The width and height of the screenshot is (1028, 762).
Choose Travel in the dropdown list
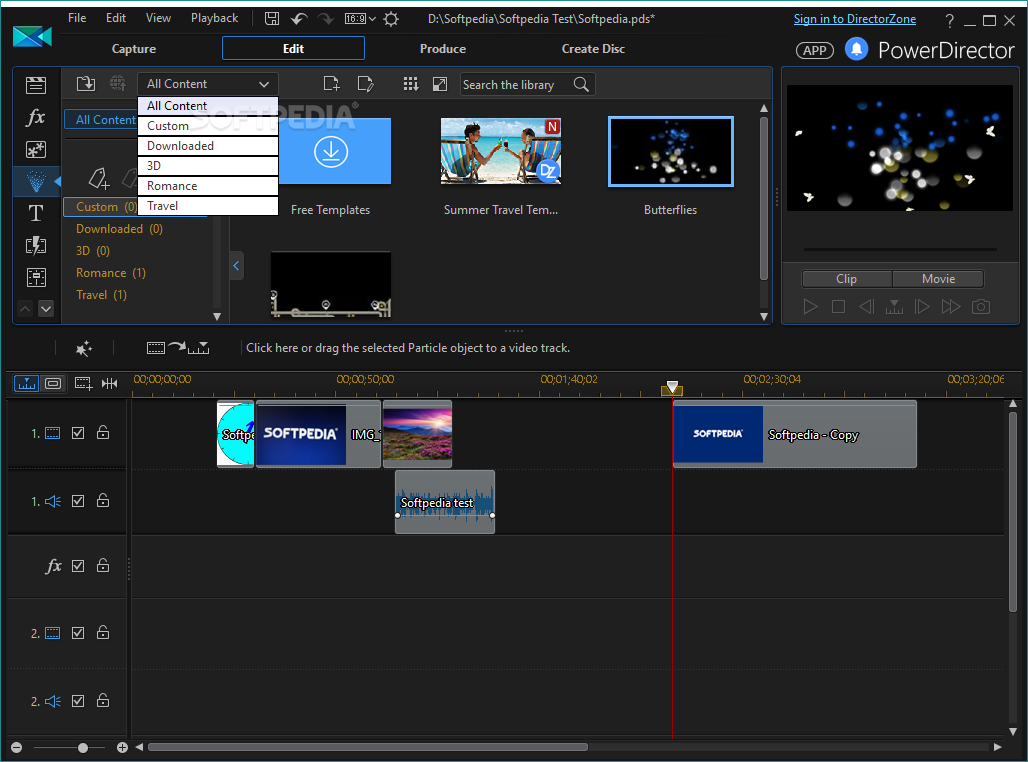pos(208,206)
